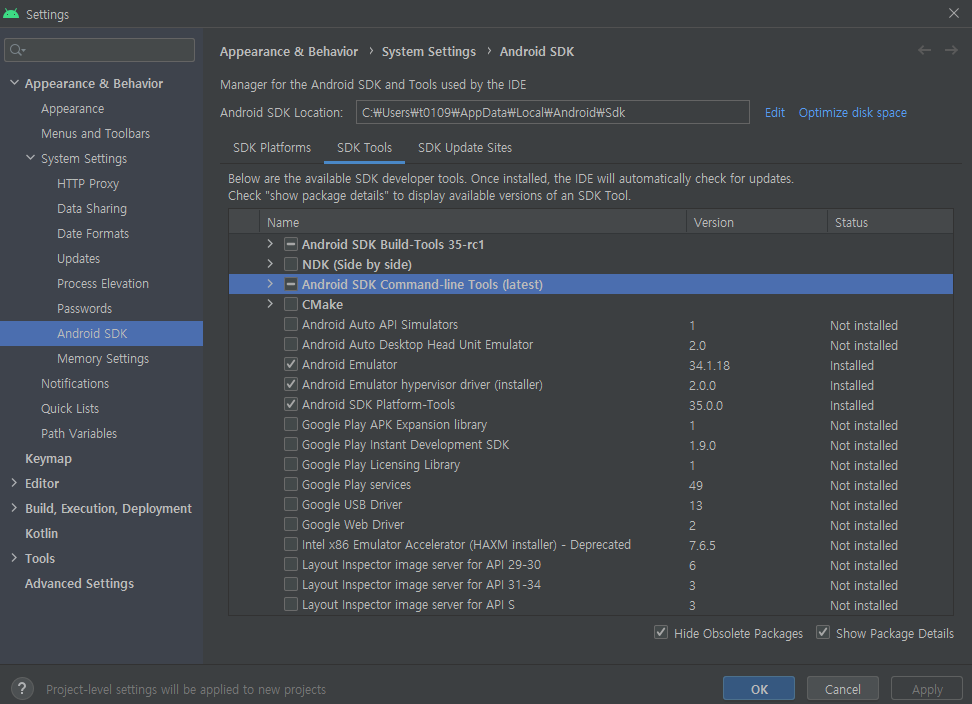
Task: Click Edit SDK location link
Action: tap(774, 112)
